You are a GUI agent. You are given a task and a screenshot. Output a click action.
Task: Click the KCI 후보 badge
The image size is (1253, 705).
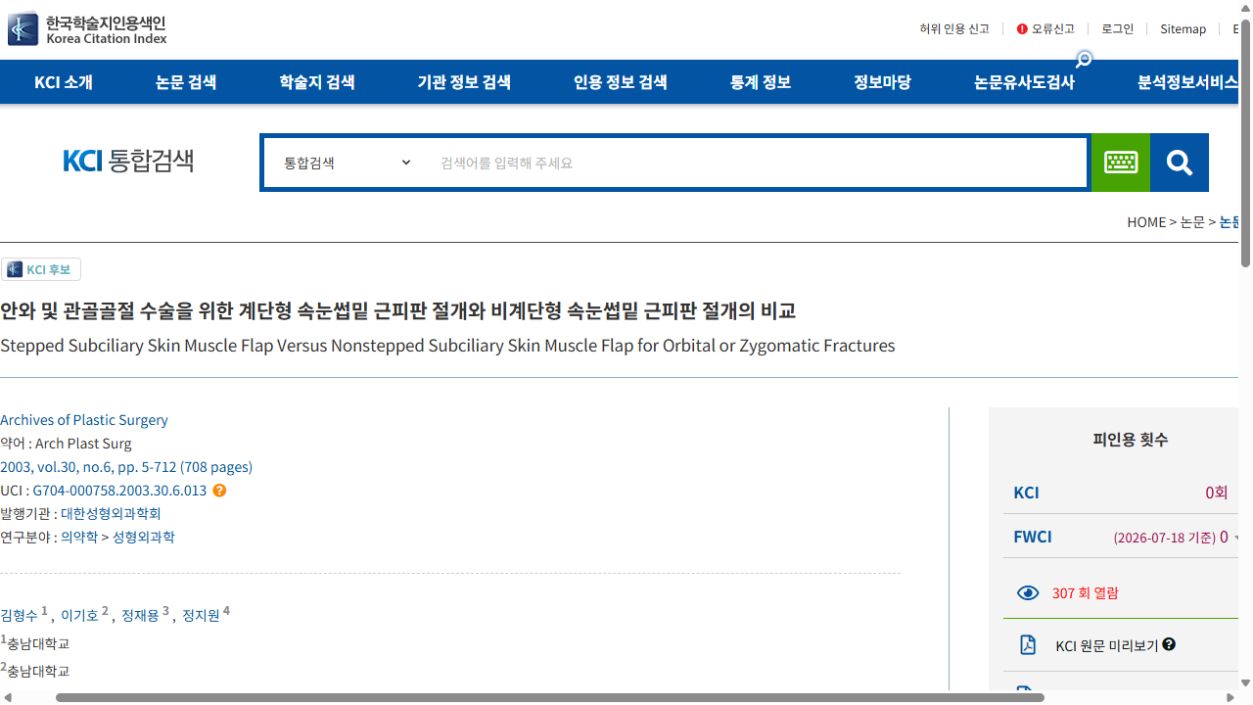coord(41,269)
